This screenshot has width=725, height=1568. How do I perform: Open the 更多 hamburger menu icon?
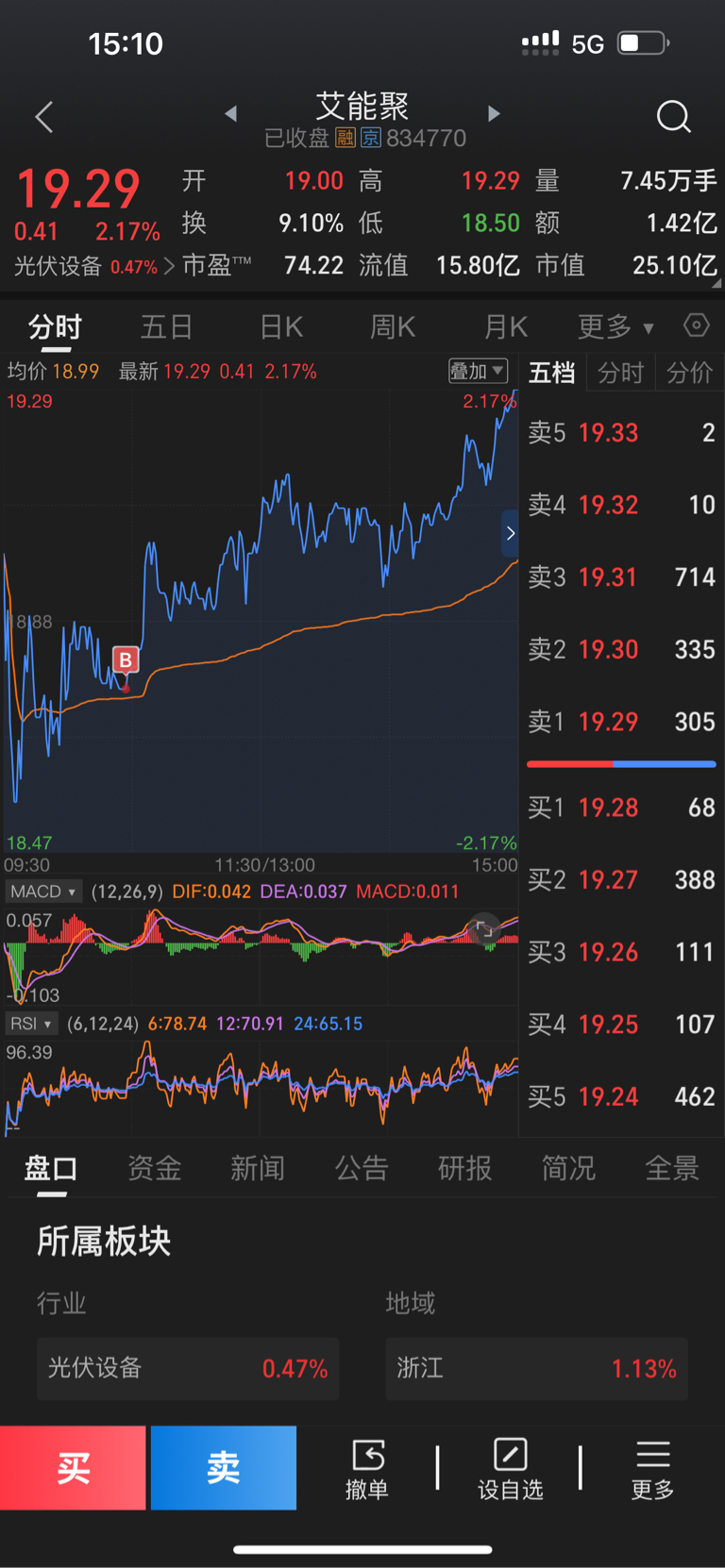click(652, 1469)
